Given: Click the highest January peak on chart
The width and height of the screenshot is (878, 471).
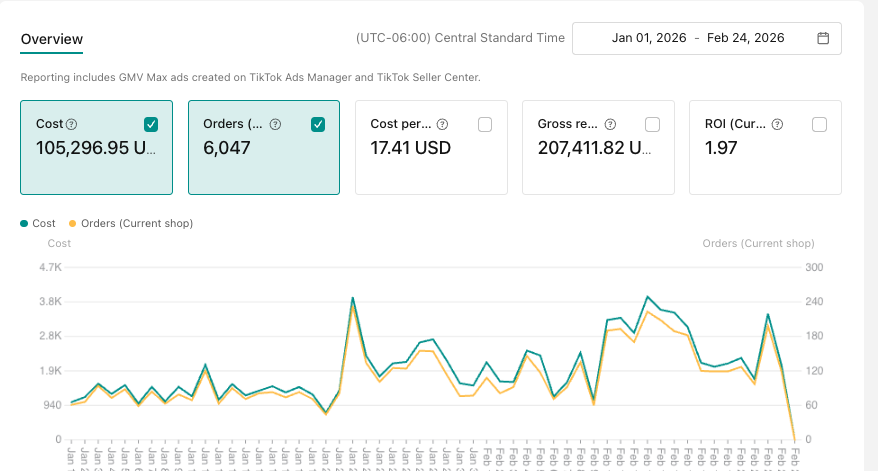Looking at the screenshot, I should coord(353,298).
